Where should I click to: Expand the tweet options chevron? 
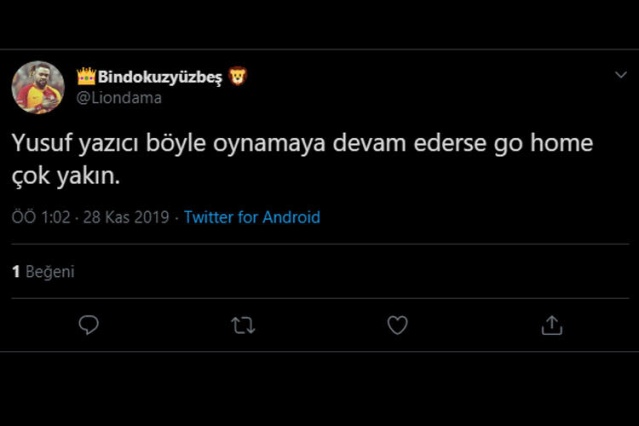(x=620, y=76)
